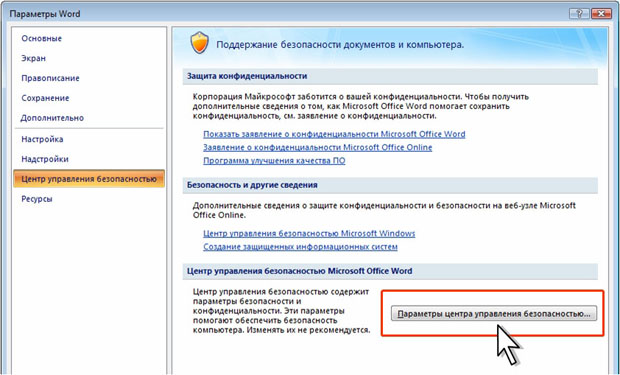
Task: Open link Программа улучшения качества ПО
Action: pyautogui.click(x=274, y=161)
